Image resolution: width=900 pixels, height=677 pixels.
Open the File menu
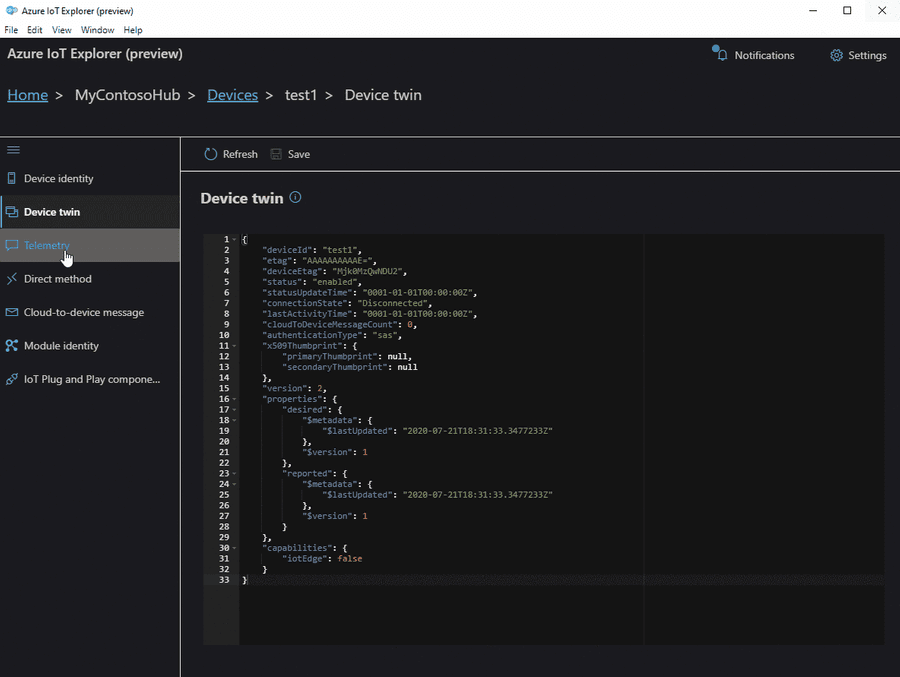12,30
